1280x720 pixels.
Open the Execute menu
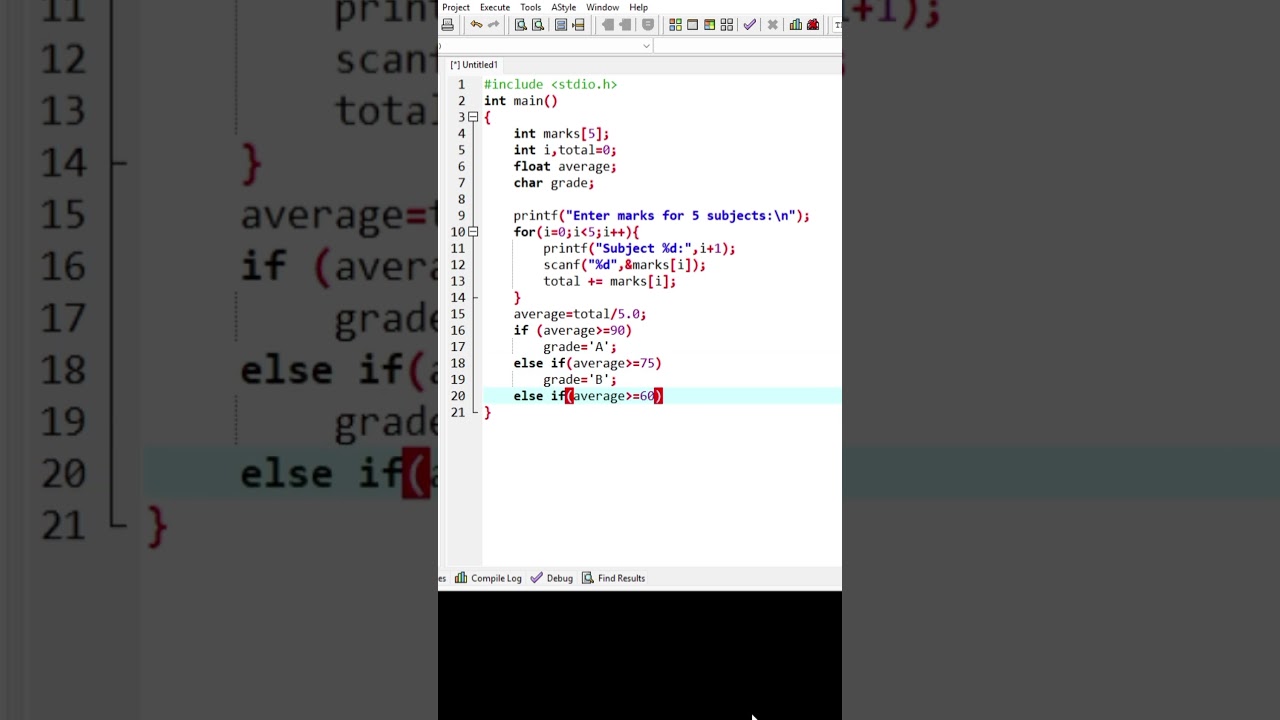495,7
